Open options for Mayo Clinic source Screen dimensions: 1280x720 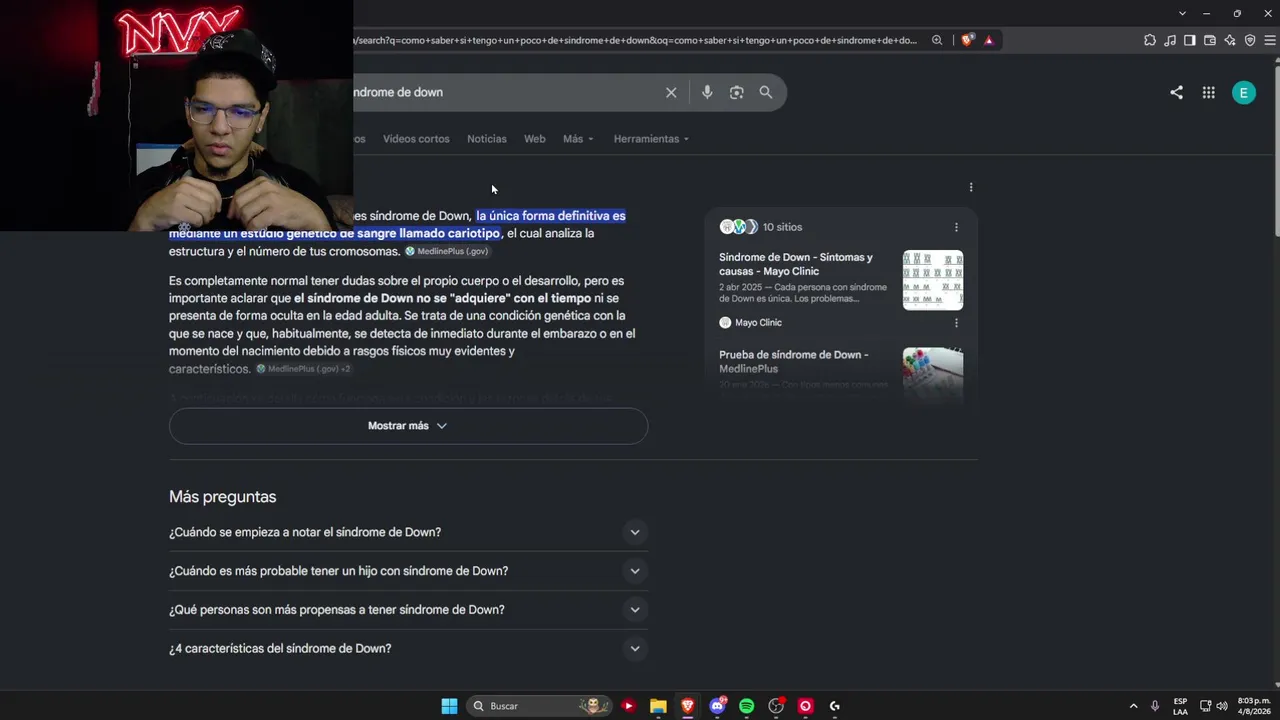956,323
